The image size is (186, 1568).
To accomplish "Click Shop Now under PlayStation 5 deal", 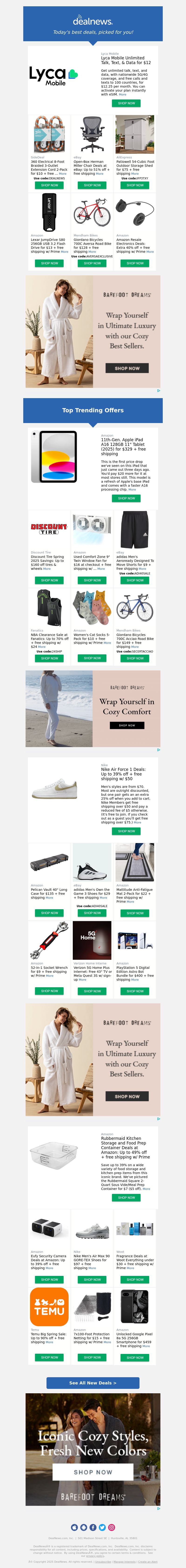I will [x=135, y=991].
